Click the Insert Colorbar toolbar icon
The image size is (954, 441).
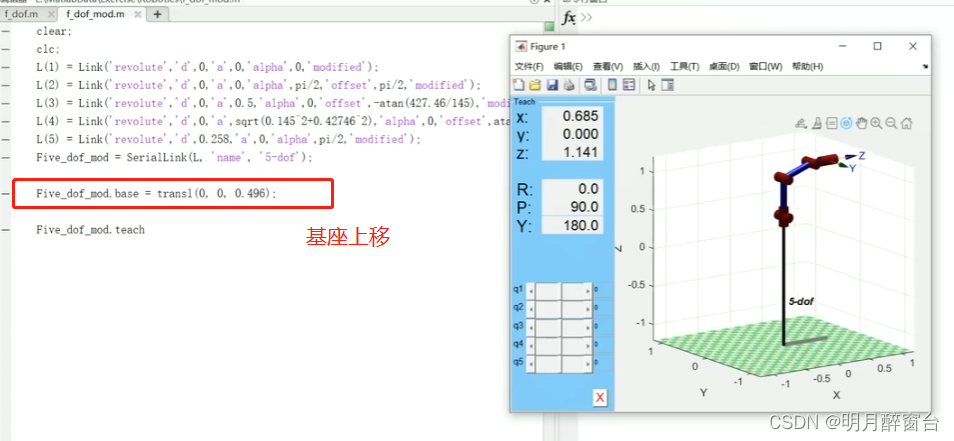point(613,85)
